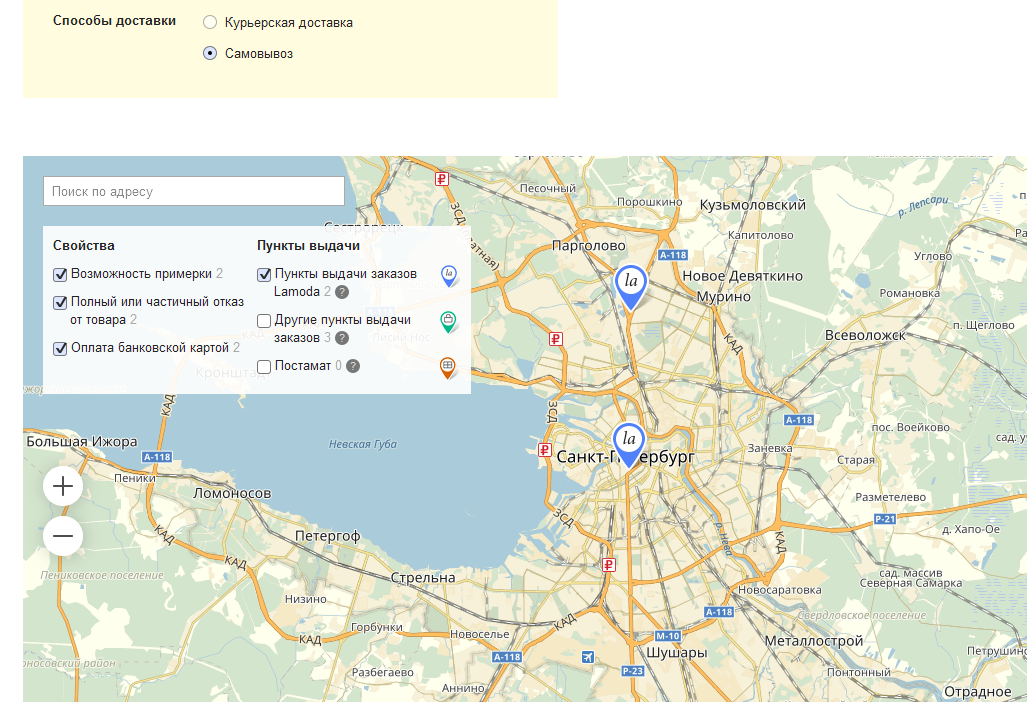The height and width of the screenshot is (702, 1027).
Task: Click the A-118 road sign near Заневка
Action: click(x=799, y=420)
